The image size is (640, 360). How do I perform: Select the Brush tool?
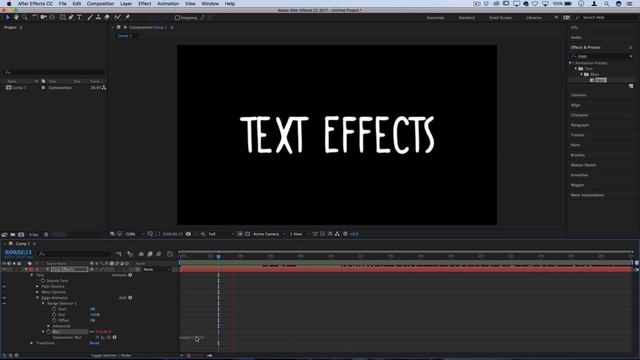point(90,18)
